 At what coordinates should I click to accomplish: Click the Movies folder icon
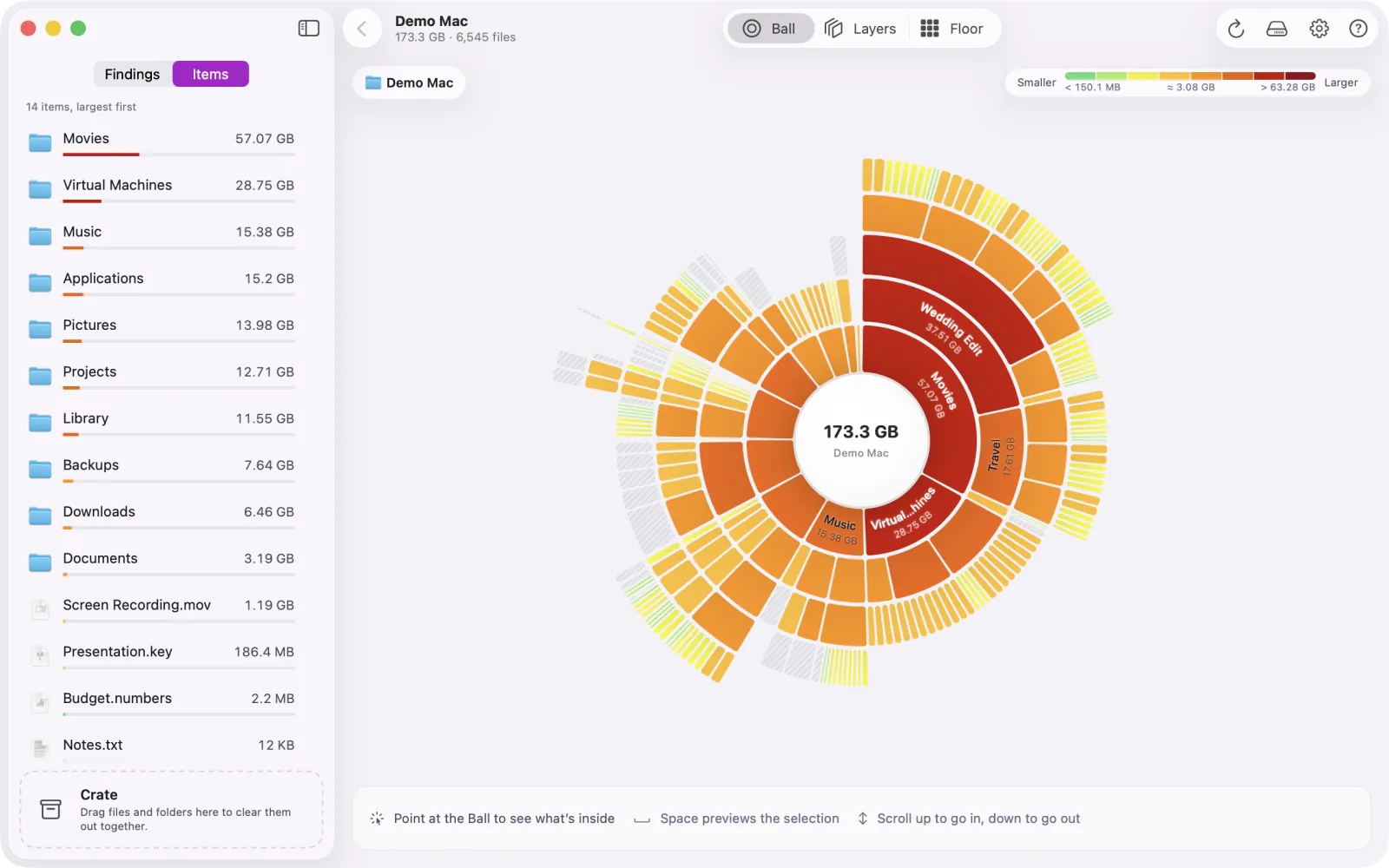click(40, 142)
